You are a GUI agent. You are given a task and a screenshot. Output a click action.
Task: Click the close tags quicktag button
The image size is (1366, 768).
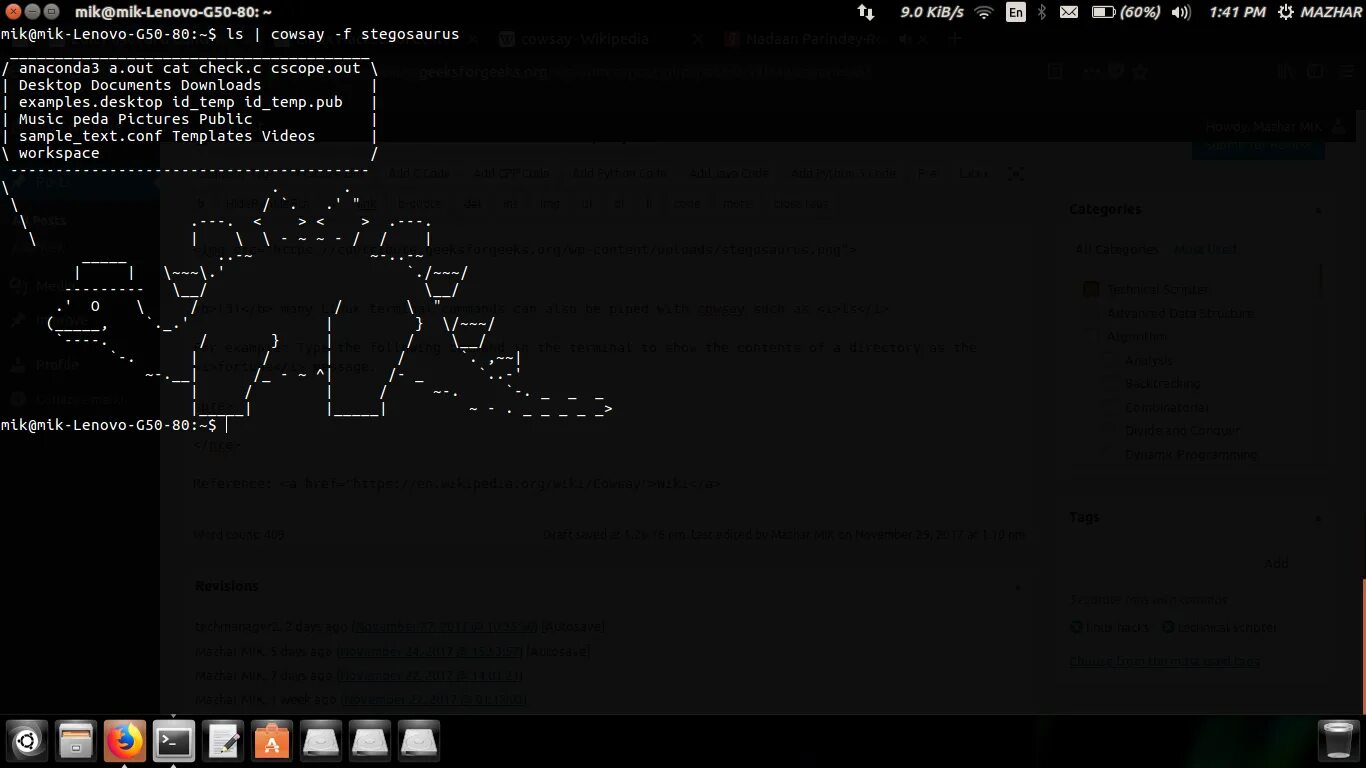(x=801, y=203)
